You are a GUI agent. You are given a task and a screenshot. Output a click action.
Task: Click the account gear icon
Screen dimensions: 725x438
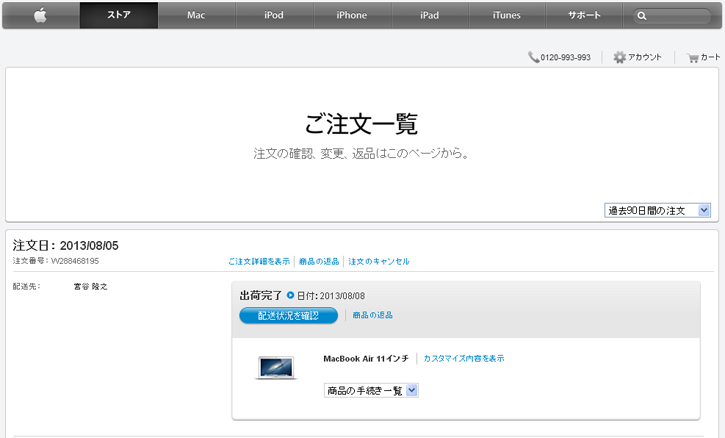click(619, 57)
